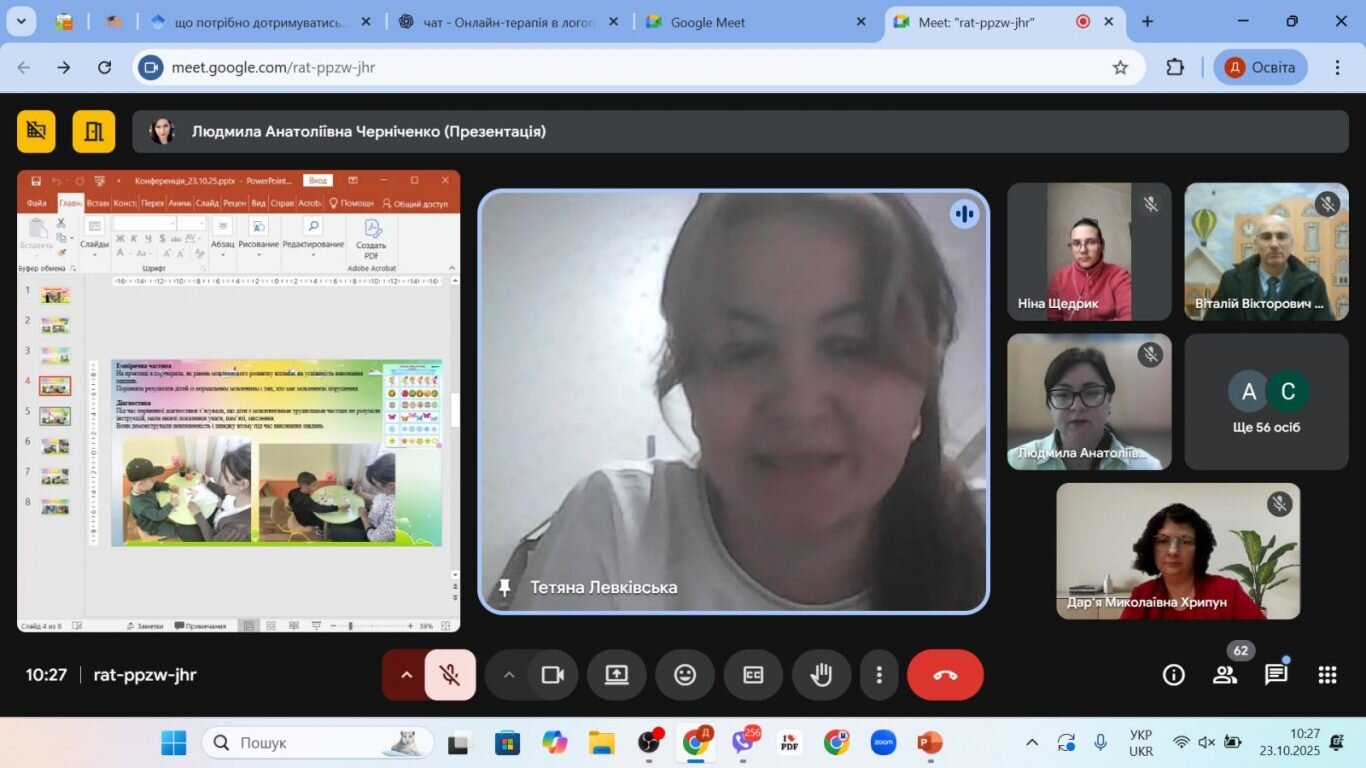
Task: Switch to the 'чат - Онлайн-терапія' tab
Action: [508, 22]
